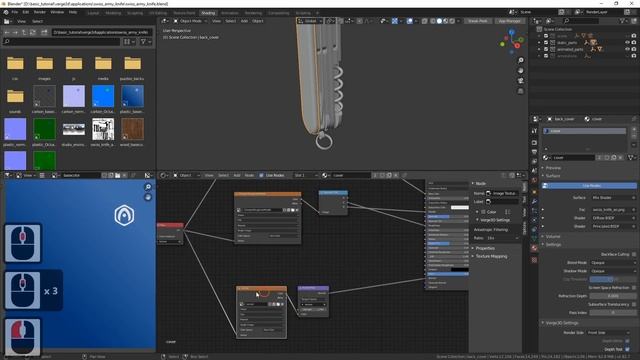Enable the Subsurface Translucency checkbox
This screenshot has width=640, height=360.
(634, 304)
